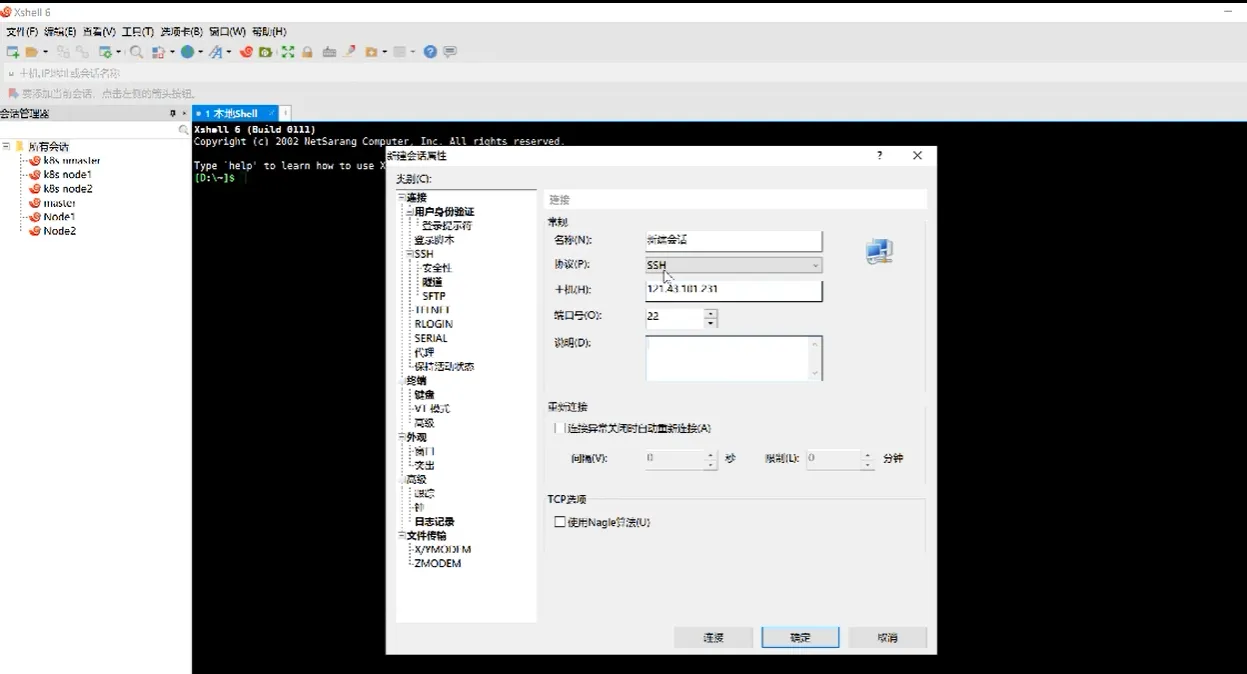Open the 协议(P) SSH dropdown
Viewport: 1247px width, 674px height.
[734, 265]
